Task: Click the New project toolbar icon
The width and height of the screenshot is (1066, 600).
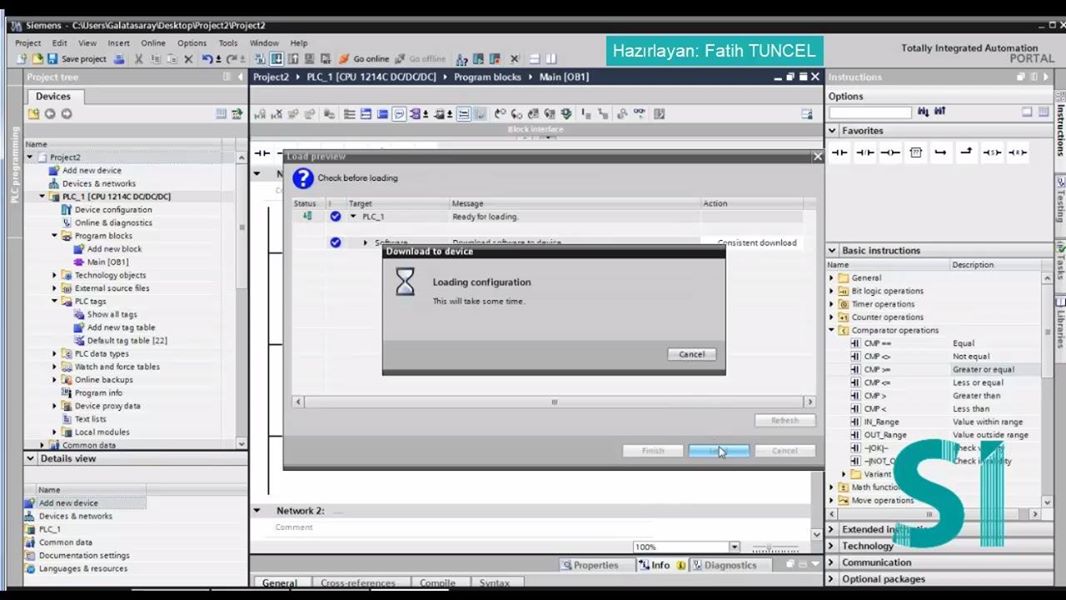Action: click(22, 59)
